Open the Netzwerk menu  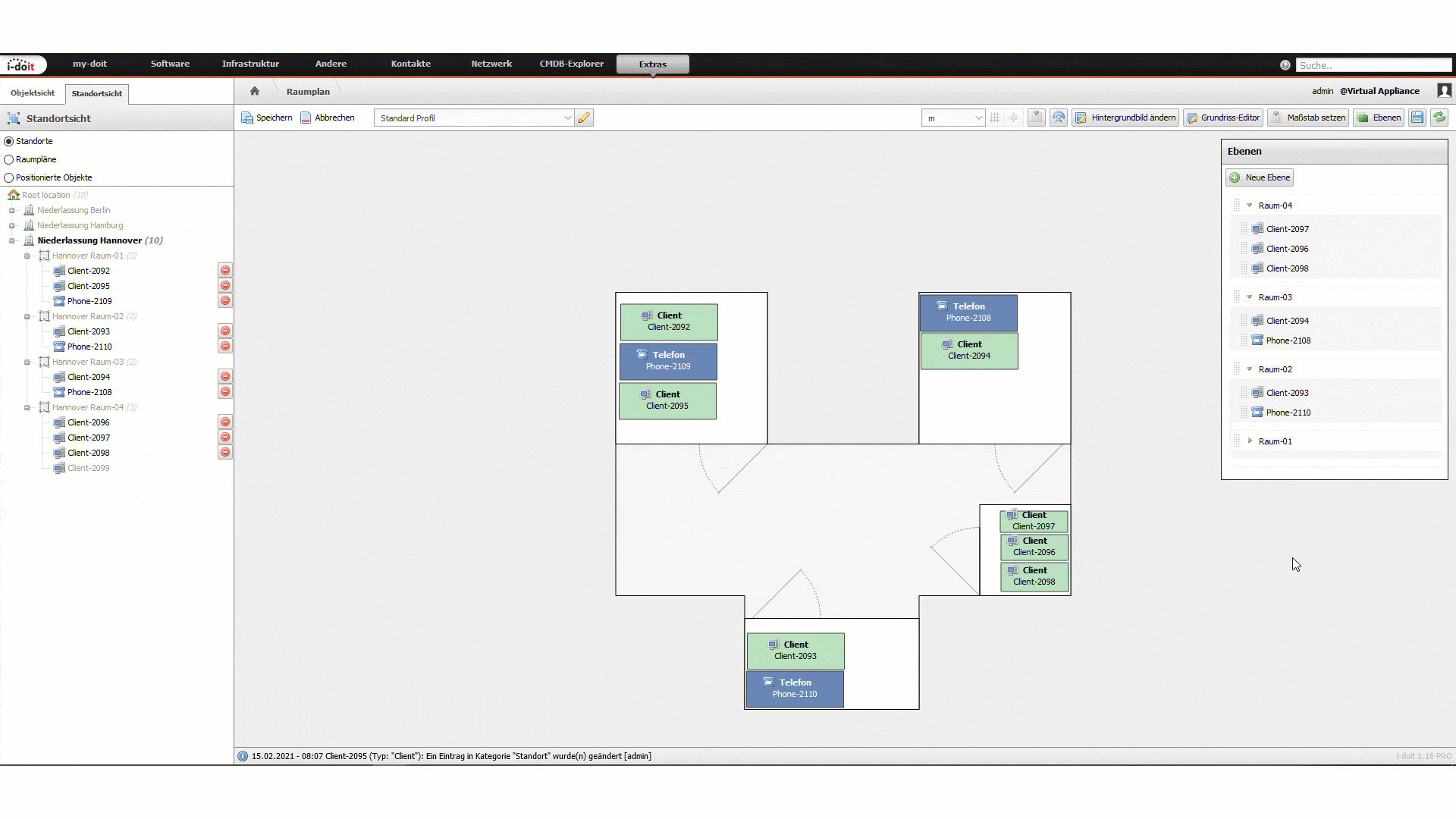[491, 64]
